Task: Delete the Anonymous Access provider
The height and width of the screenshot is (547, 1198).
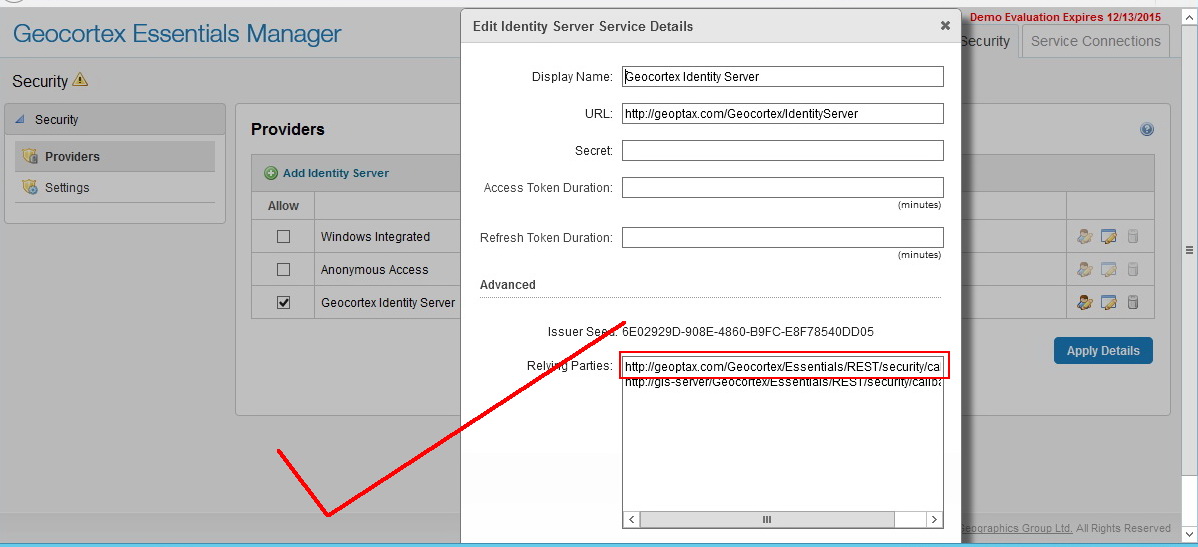Action: click(x=1133, y=270)
